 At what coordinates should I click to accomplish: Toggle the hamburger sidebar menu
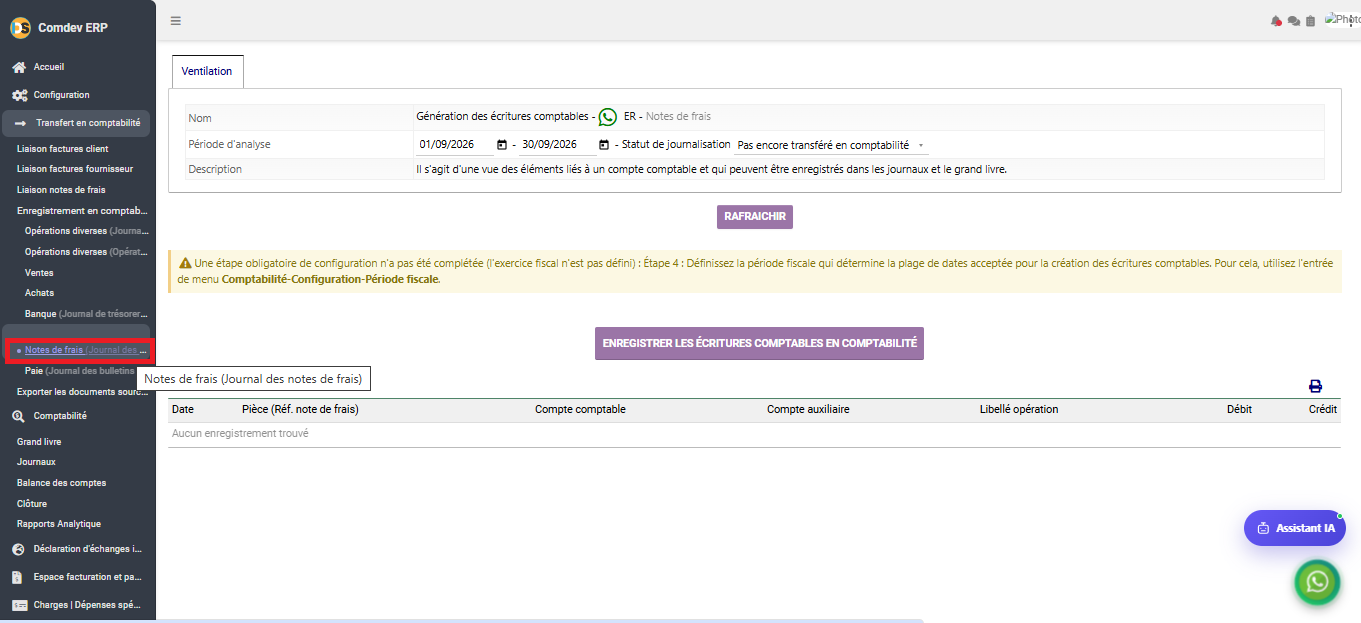pos(176,21)
